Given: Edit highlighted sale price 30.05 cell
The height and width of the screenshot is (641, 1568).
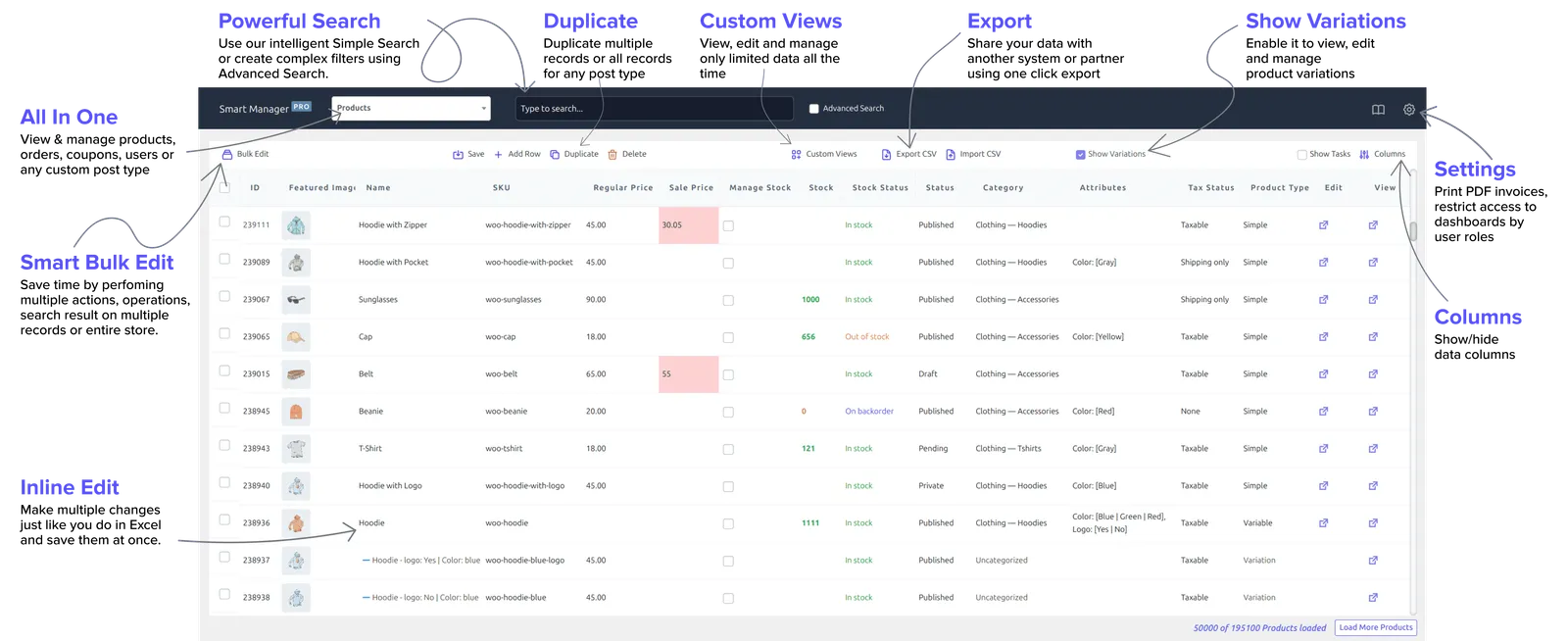Looking at the screenshot, I should (689, 225).
